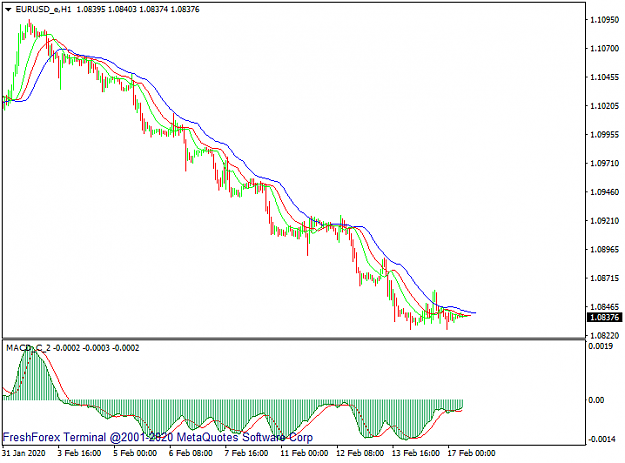Screen dimensions: 625x463
Task: Click the 1.10205 price scale label
Action: 605,106
